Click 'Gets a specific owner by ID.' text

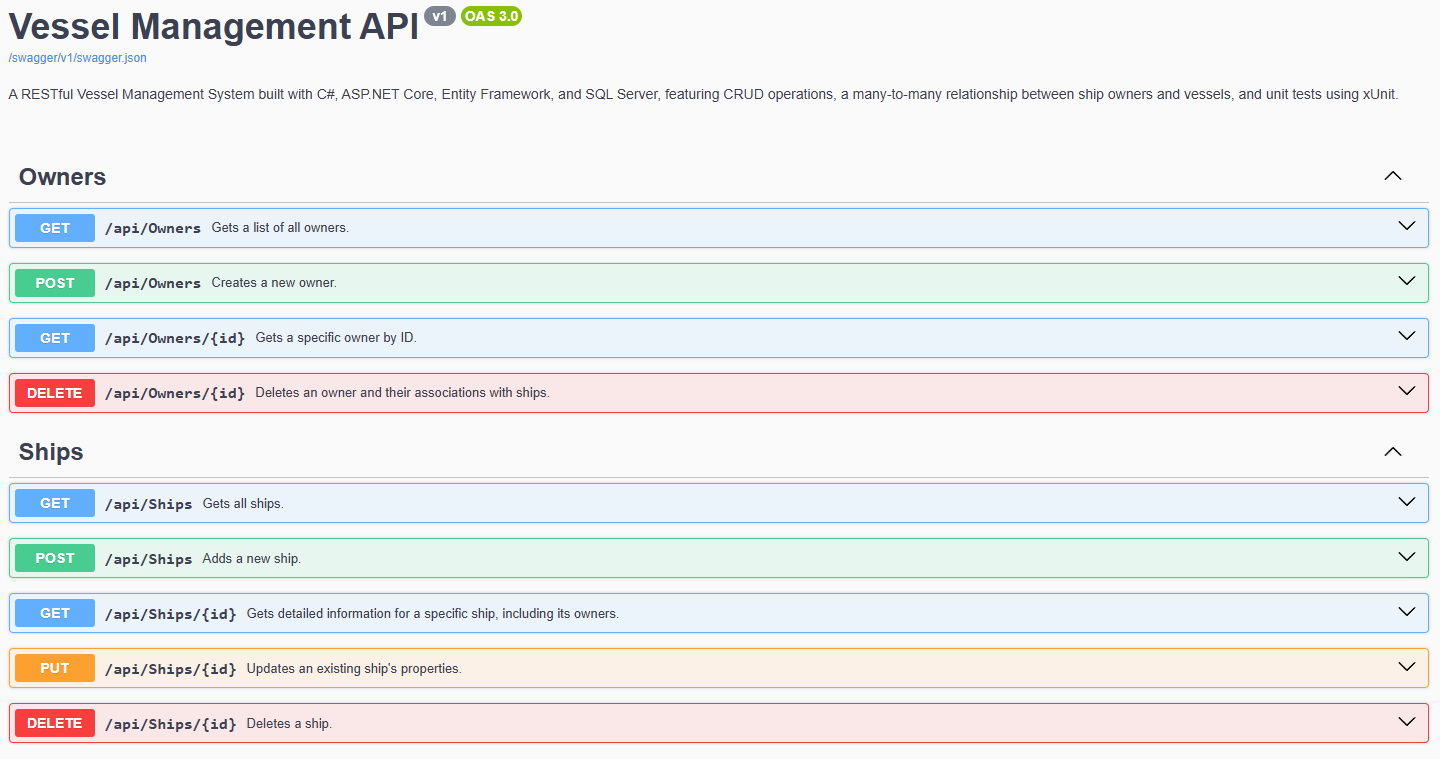click(336, 338)
